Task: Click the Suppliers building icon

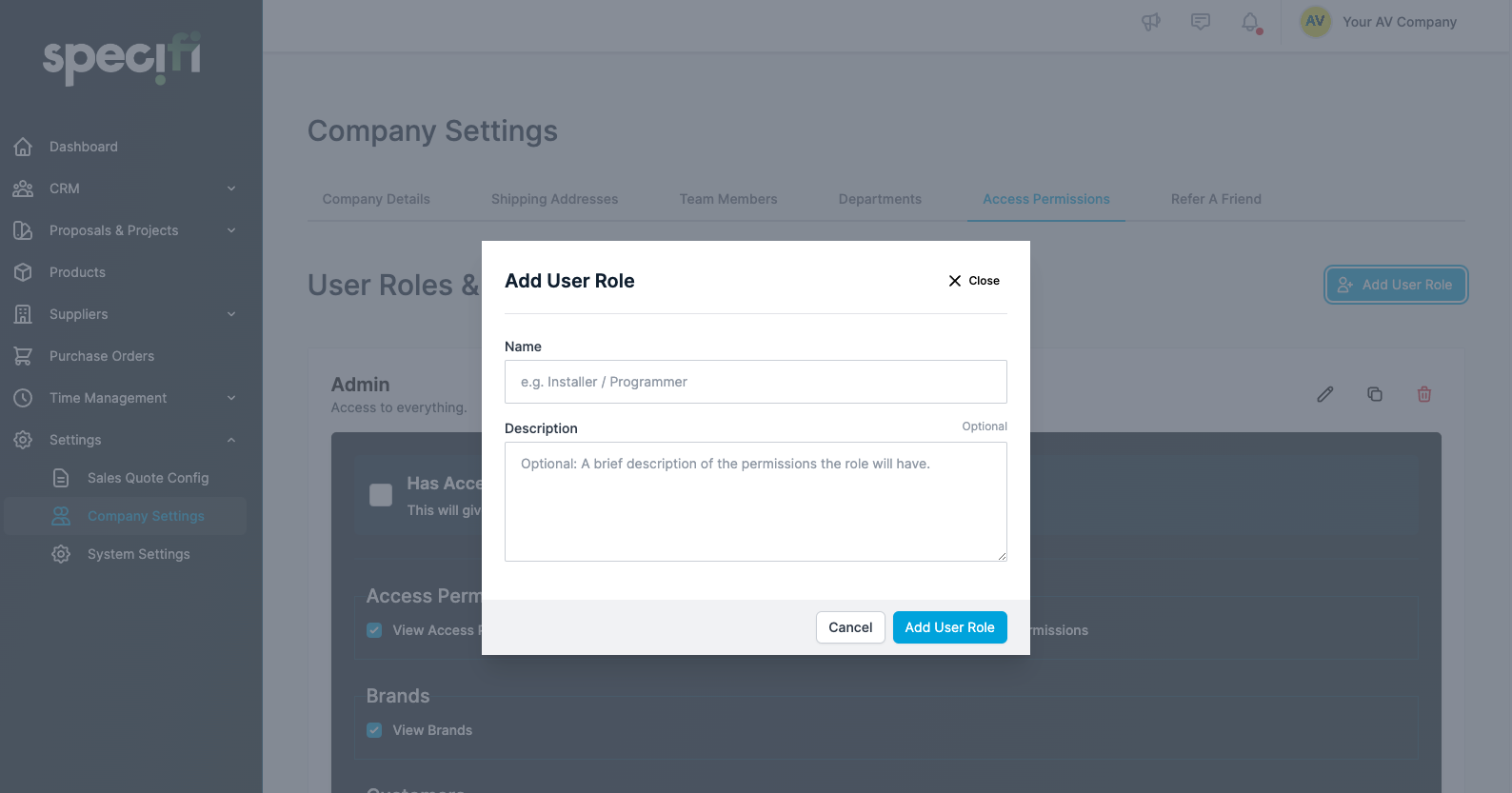Action: pyautogui.click(x=23, y=314)
